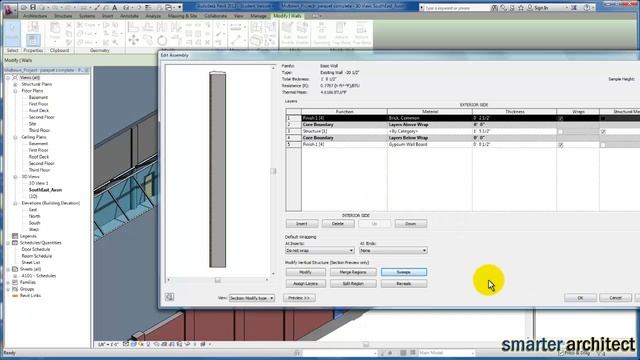Toggle Wraps checkbox for Gypsum Wall Board layer
The width and height of the screenshot is (640, 360).
coord(560,145)
